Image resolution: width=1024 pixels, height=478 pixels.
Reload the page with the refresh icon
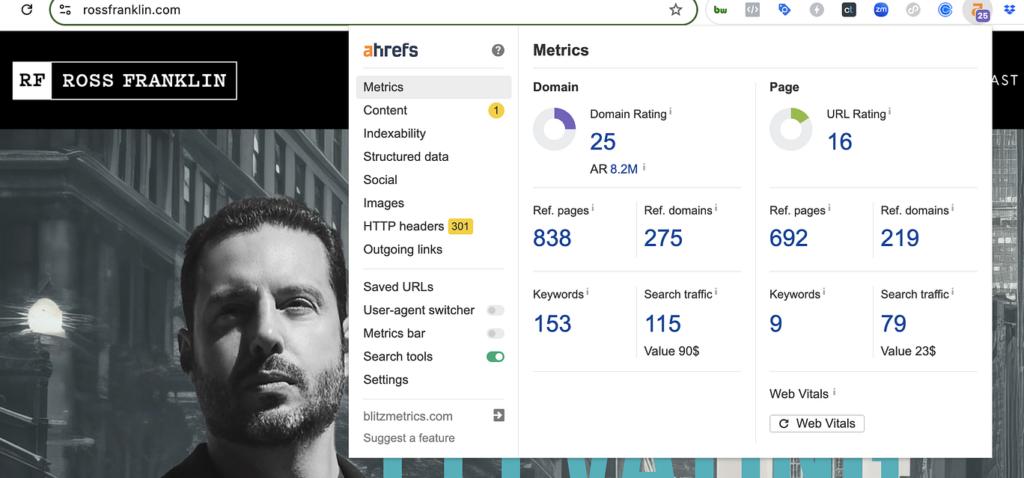click(27, 10)
